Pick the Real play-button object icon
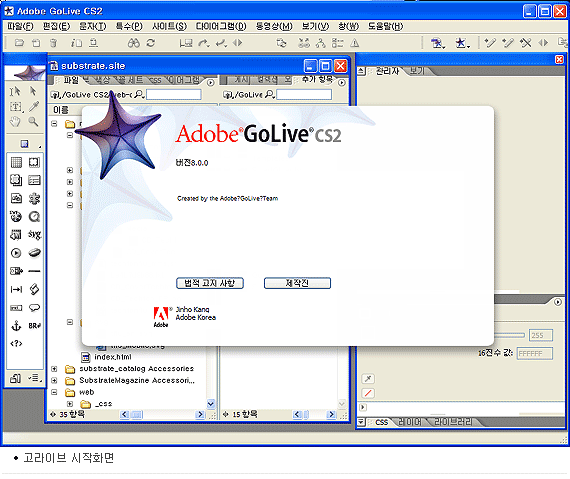The width and height of the screenshot is (570, 479). pyautogui.click(x=16, y=253)
